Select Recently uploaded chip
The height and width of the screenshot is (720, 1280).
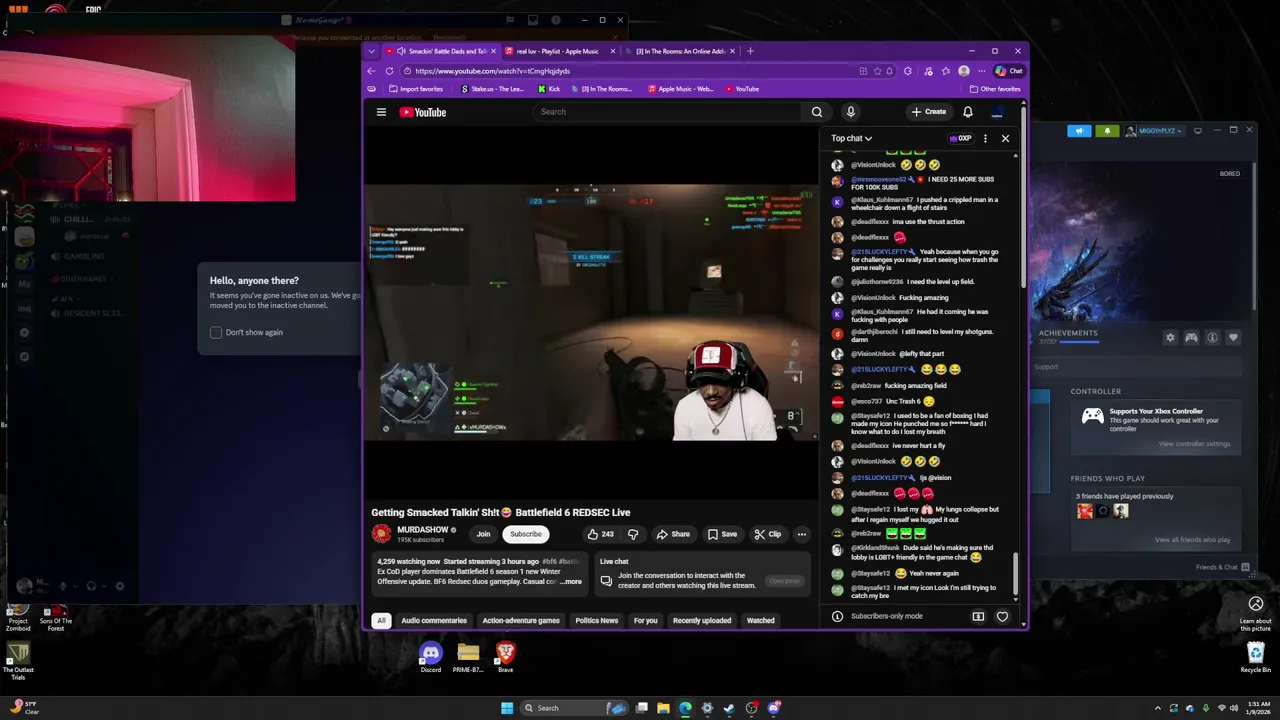[702, 620]
